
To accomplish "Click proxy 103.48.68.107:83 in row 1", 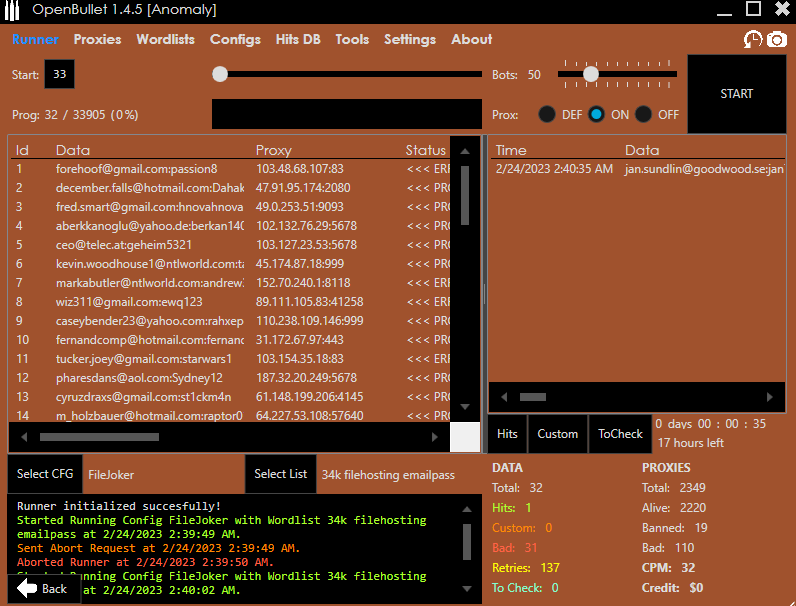I will tap(300, 169).
